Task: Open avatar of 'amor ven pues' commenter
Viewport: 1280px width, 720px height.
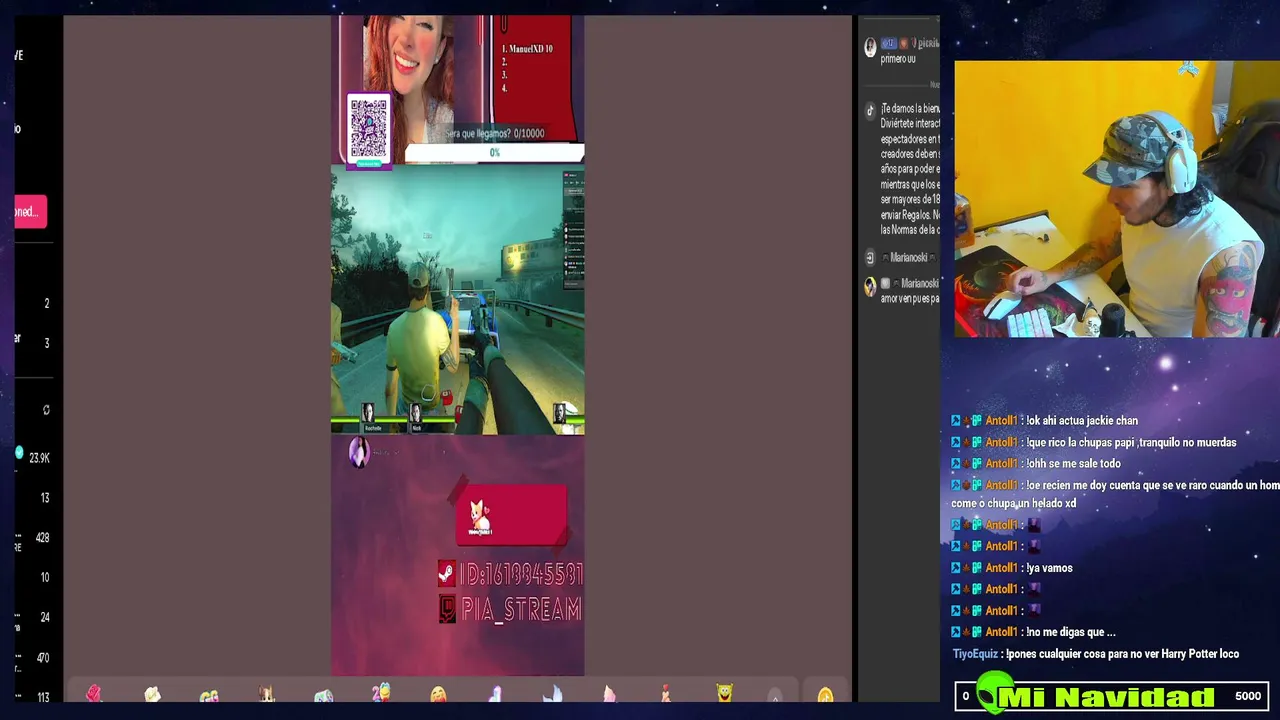Action: point(870,287)
